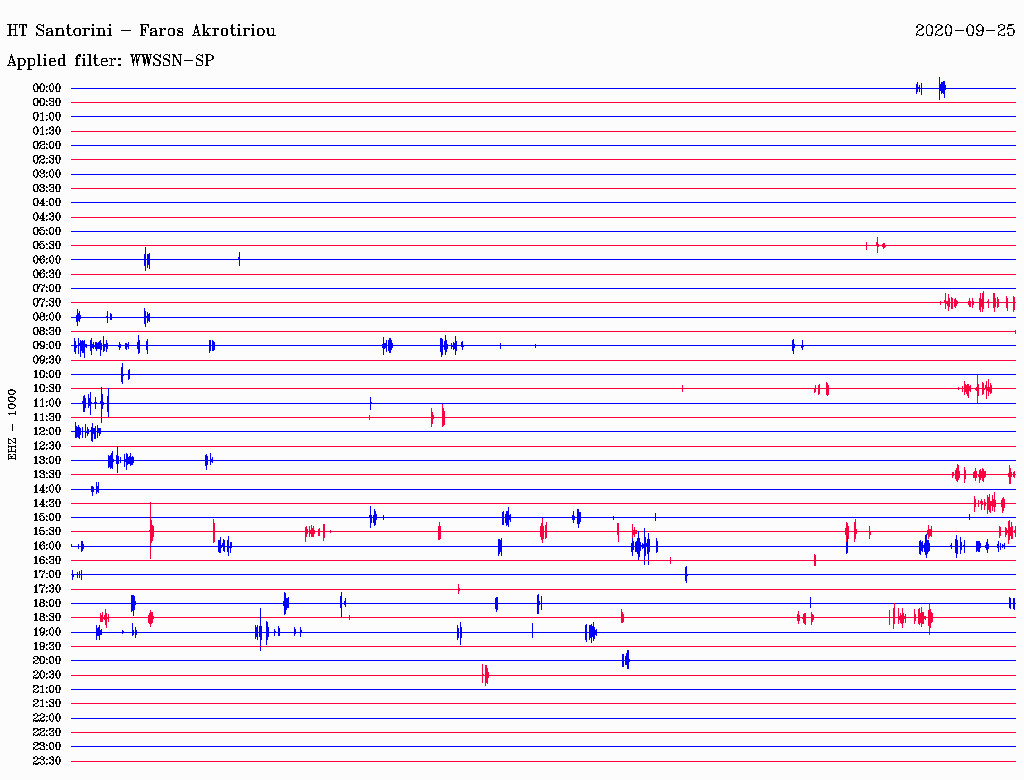Select the 14:30 time label

pos(47,504)
